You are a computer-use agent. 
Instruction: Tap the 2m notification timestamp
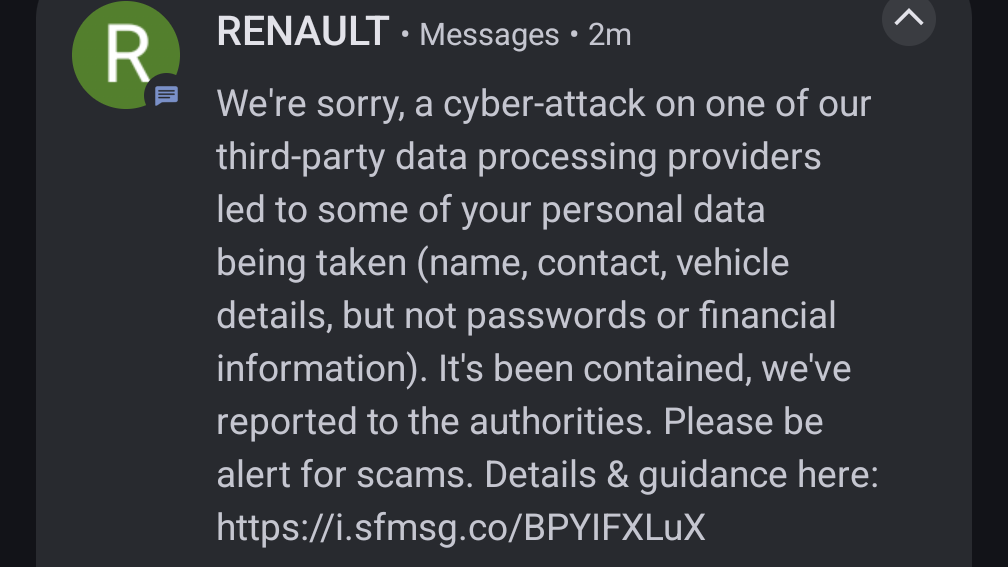(610, 35)
